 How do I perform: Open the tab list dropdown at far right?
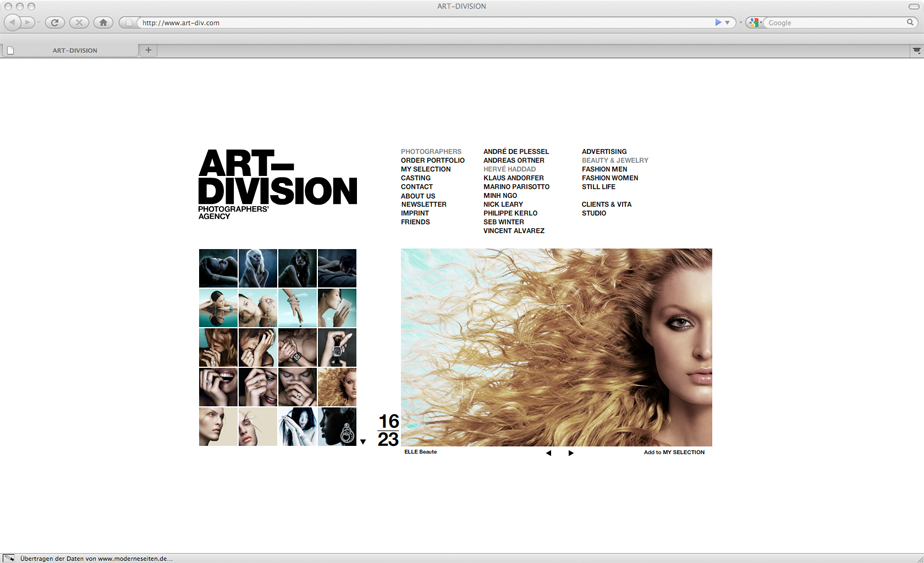pyautogui.click(x=915, y=50)
